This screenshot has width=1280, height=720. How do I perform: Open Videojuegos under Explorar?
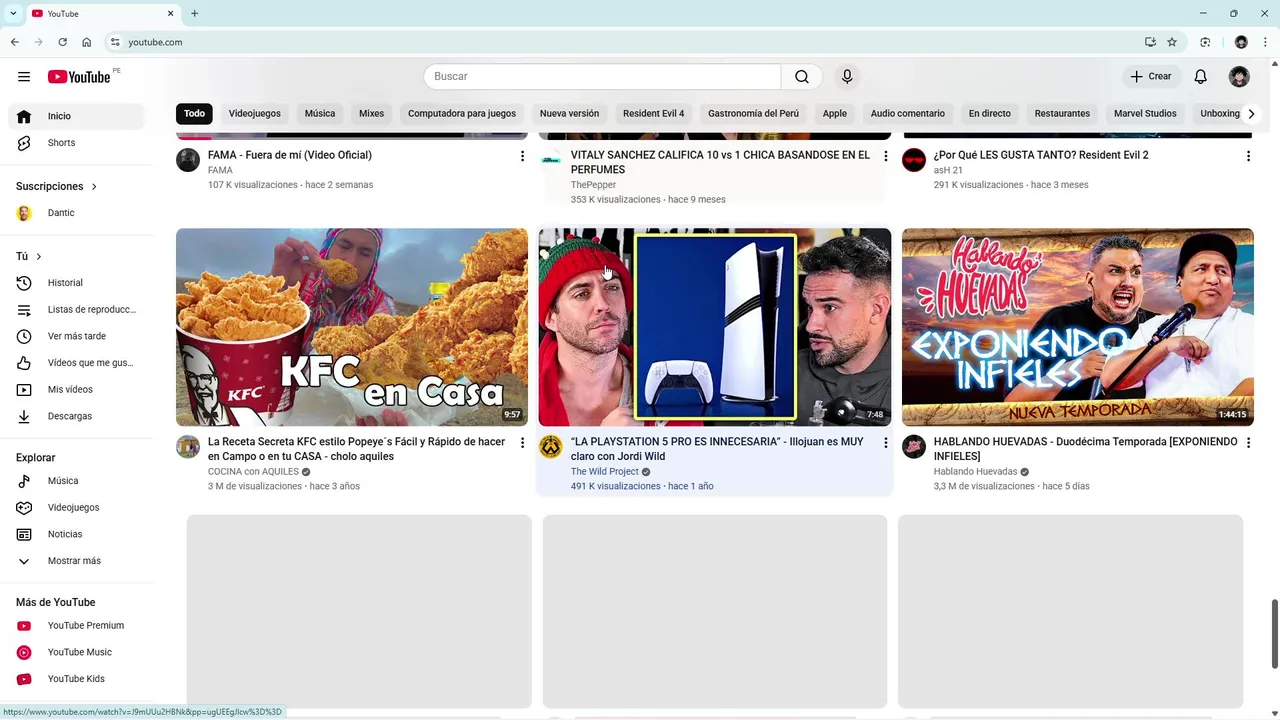coord(76,508)
